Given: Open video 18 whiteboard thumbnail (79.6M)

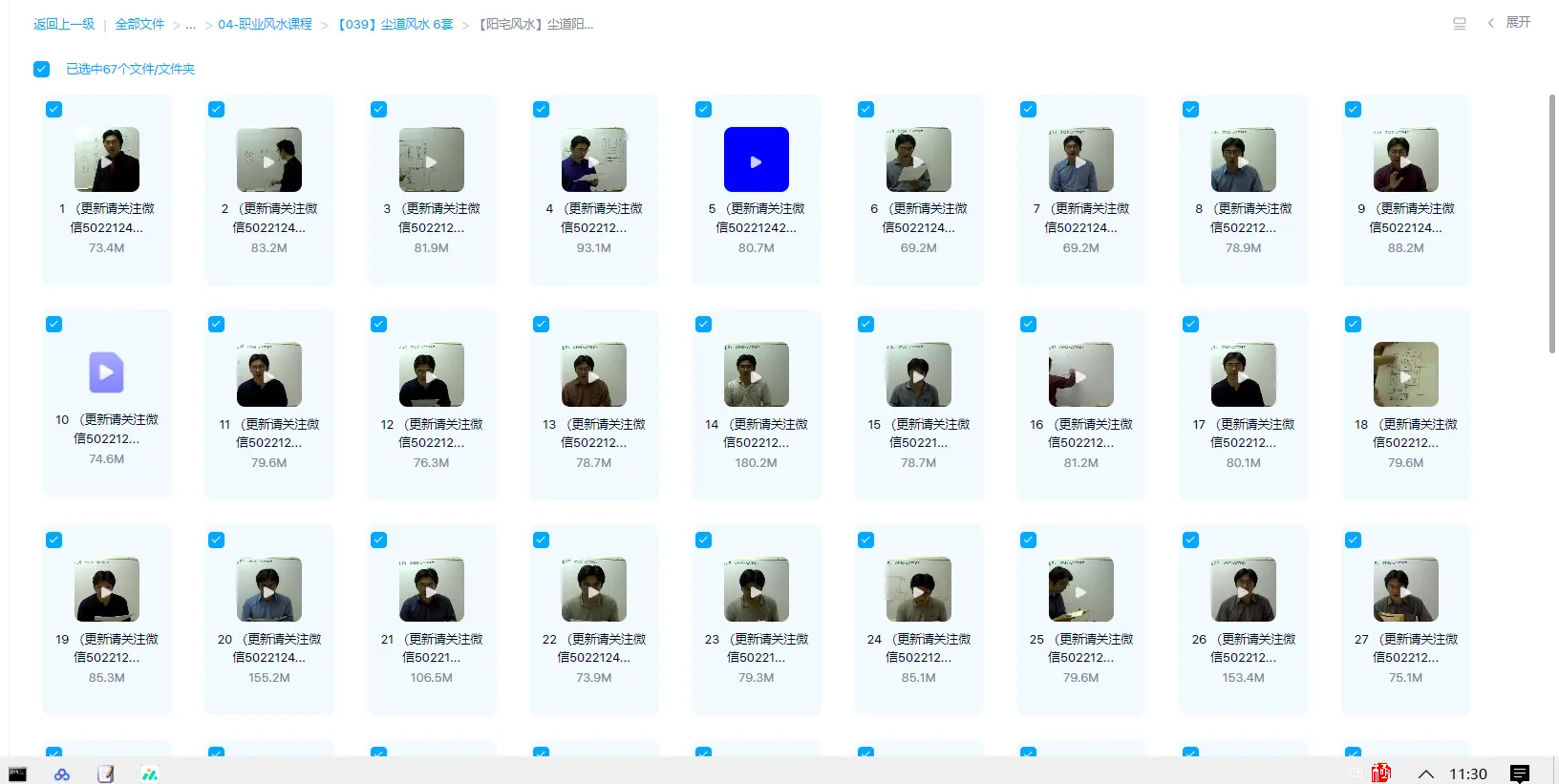Looking at the screenshot, I should pyautogui.click(x=1406, y=374).
